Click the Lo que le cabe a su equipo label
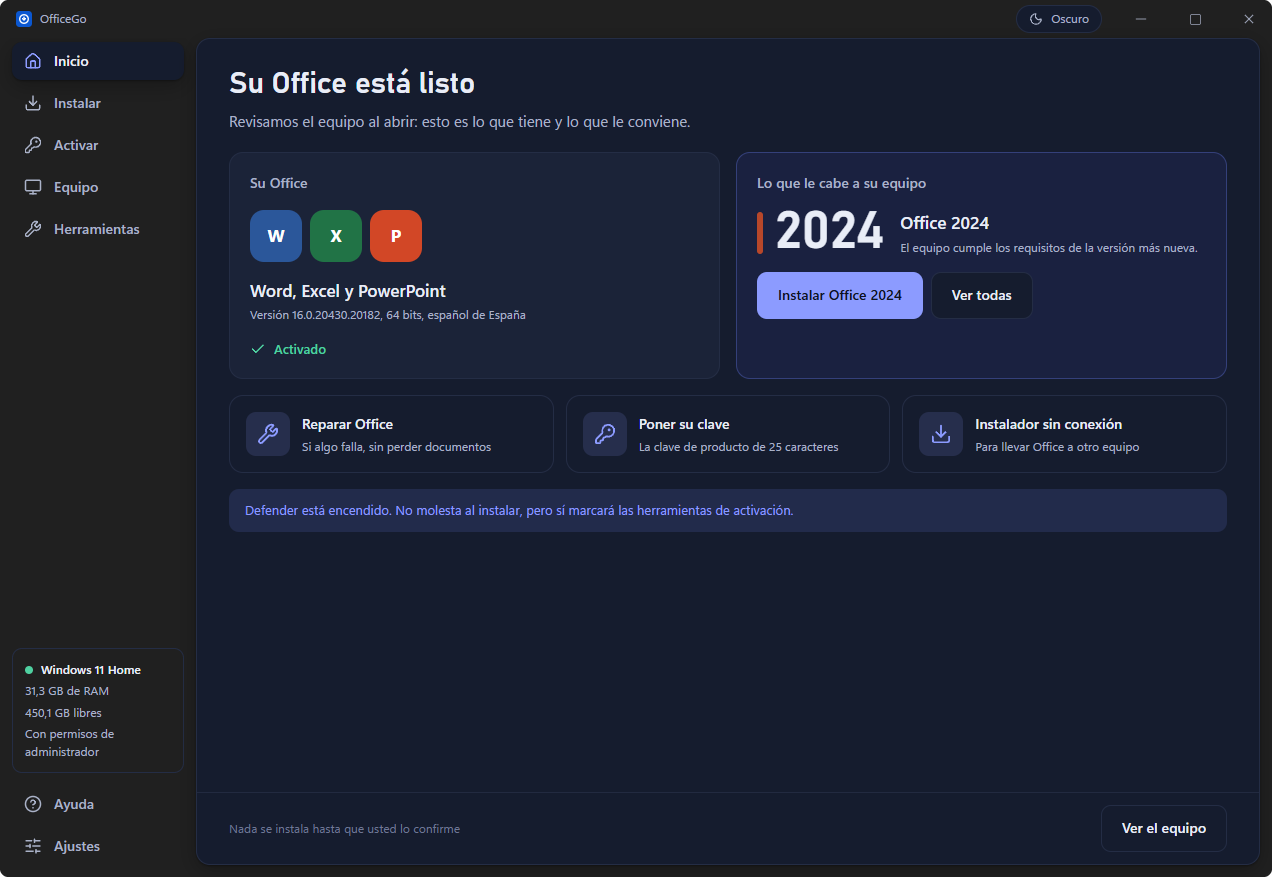The height and width of the screenshot is (877, 1272). tap(842, 183)
